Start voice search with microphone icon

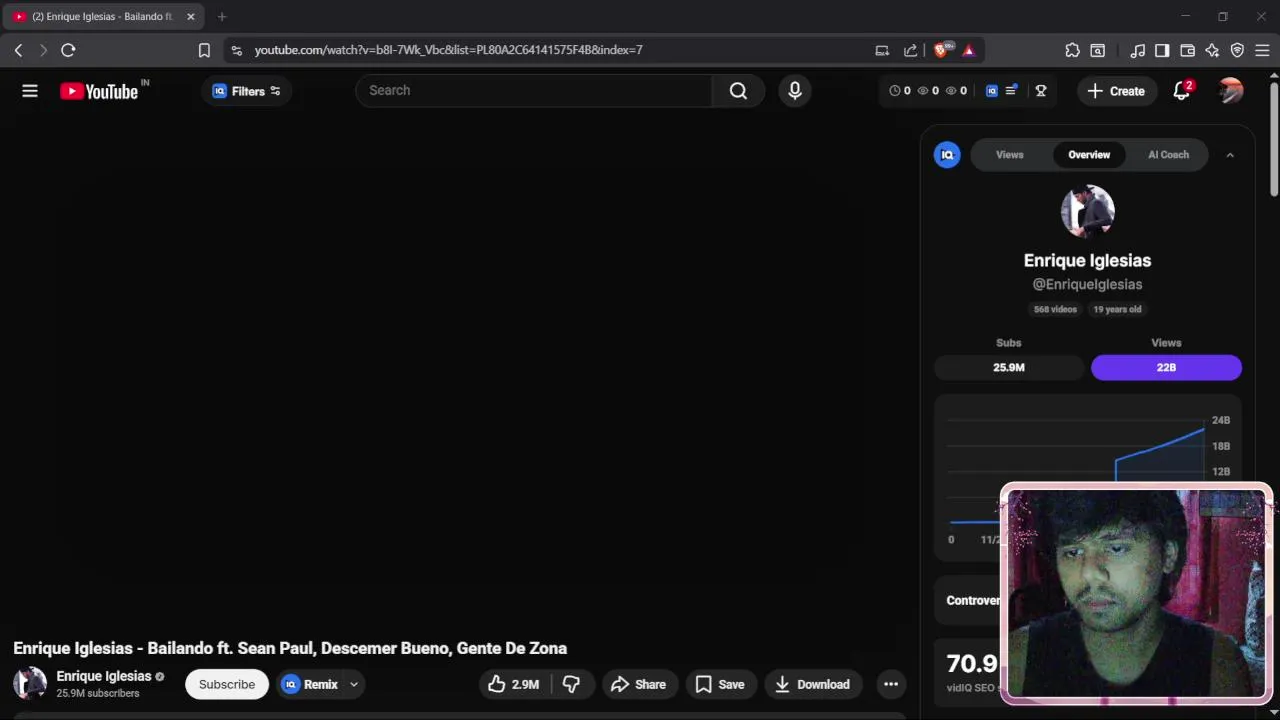(x=795, y=90)
